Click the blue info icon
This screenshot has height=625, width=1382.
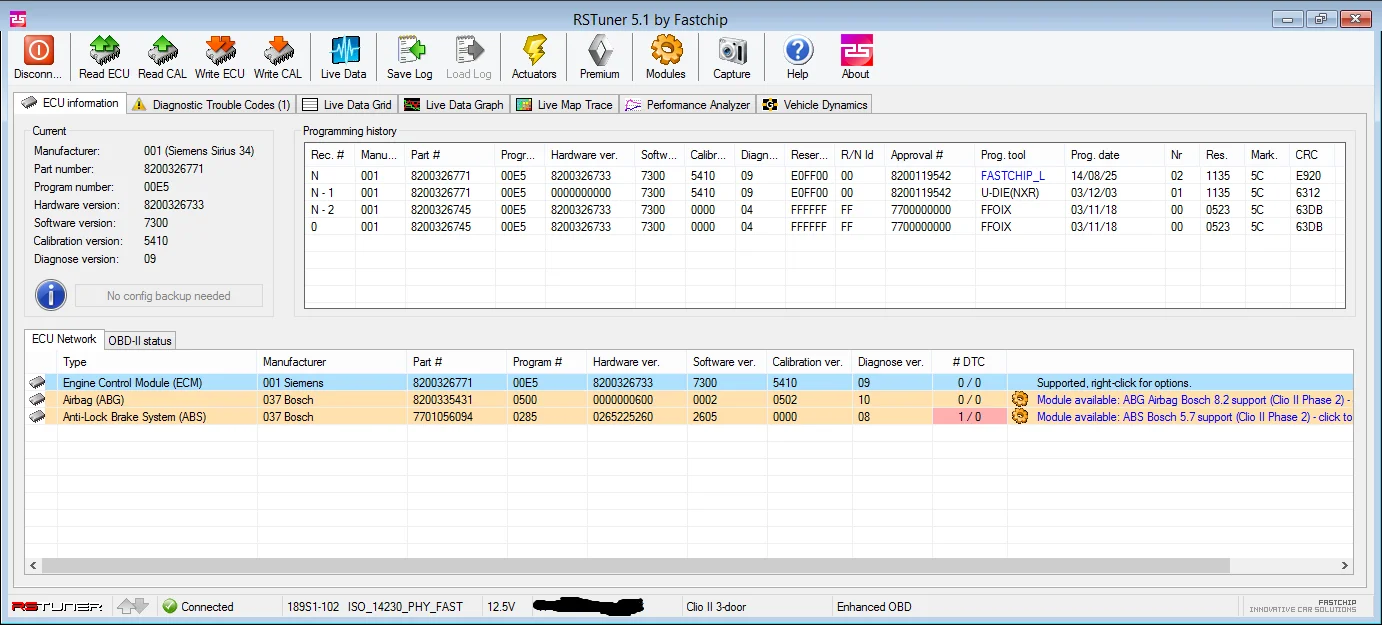coord(51,295)
